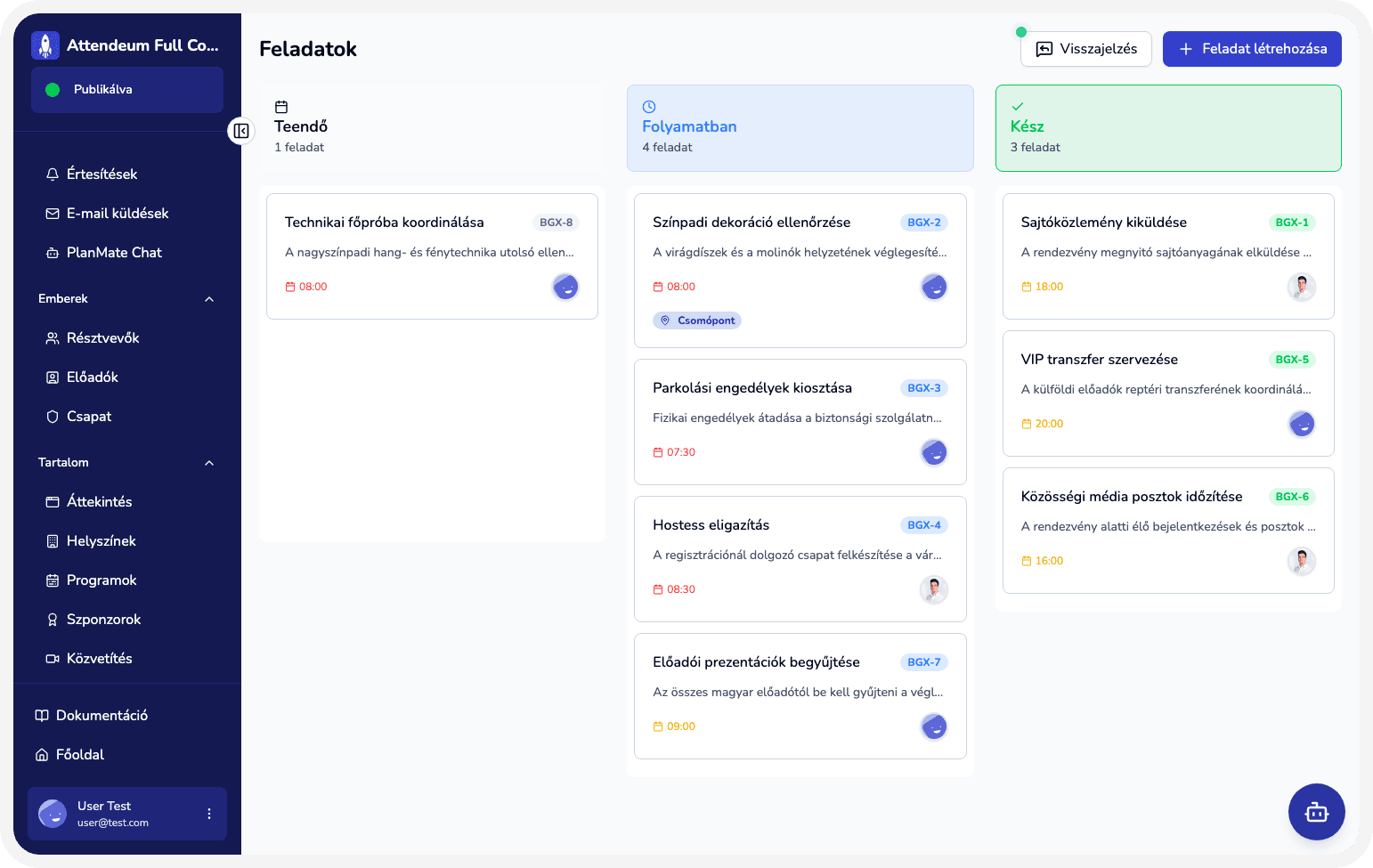Click assignee avatar on Sajtóközlemény kiküldése card
The width and height of the screenshot is (1373, 868).
(1302, 287)
